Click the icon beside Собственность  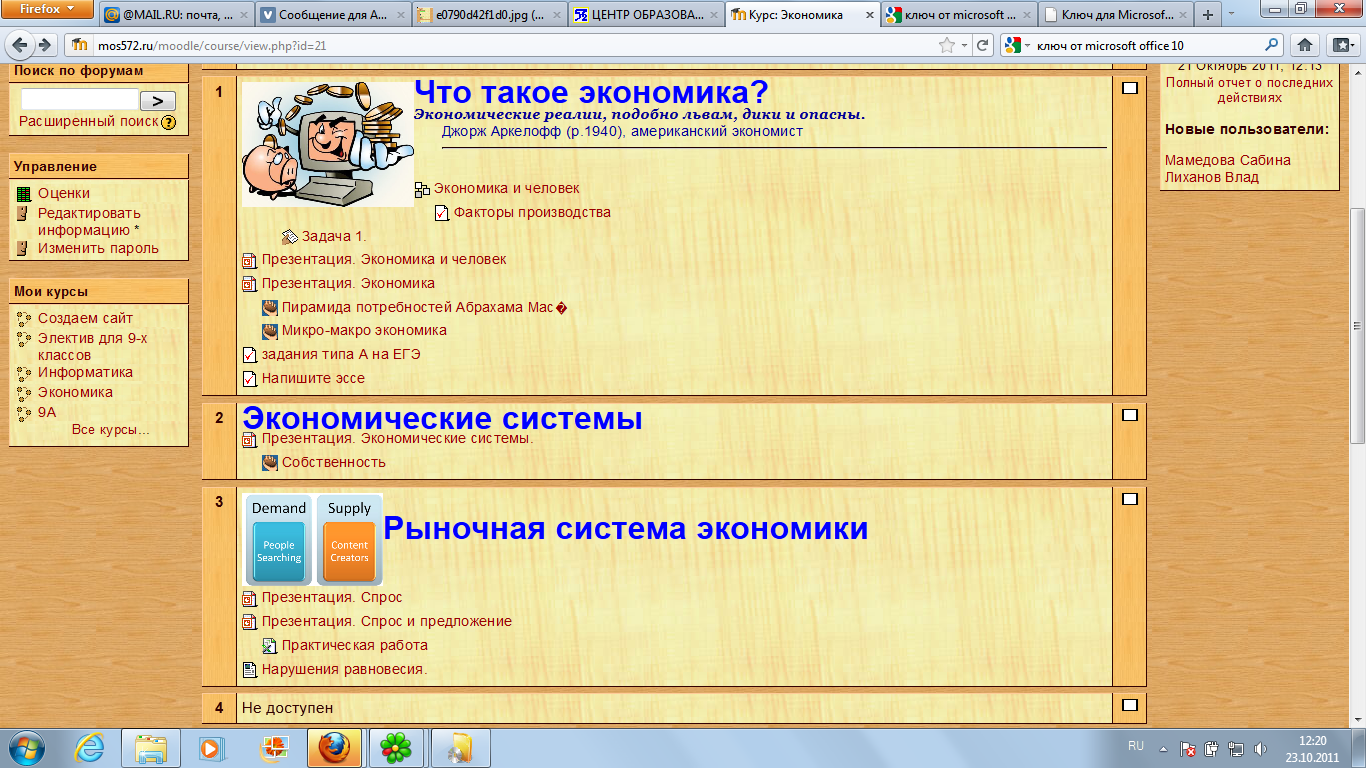click(x=270, y=463)
